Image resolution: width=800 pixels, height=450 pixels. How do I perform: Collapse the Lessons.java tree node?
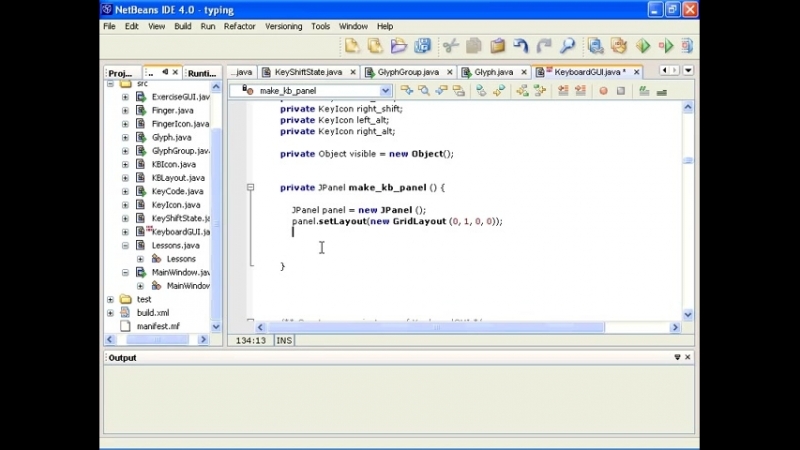pyautogui.click(x=125, y=245)
